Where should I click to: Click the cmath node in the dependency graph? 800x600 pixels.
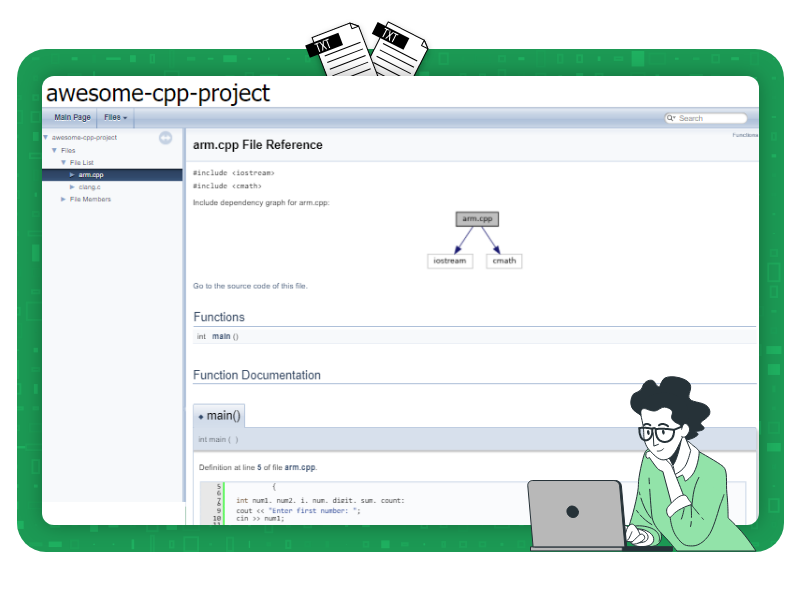(503, 261)
